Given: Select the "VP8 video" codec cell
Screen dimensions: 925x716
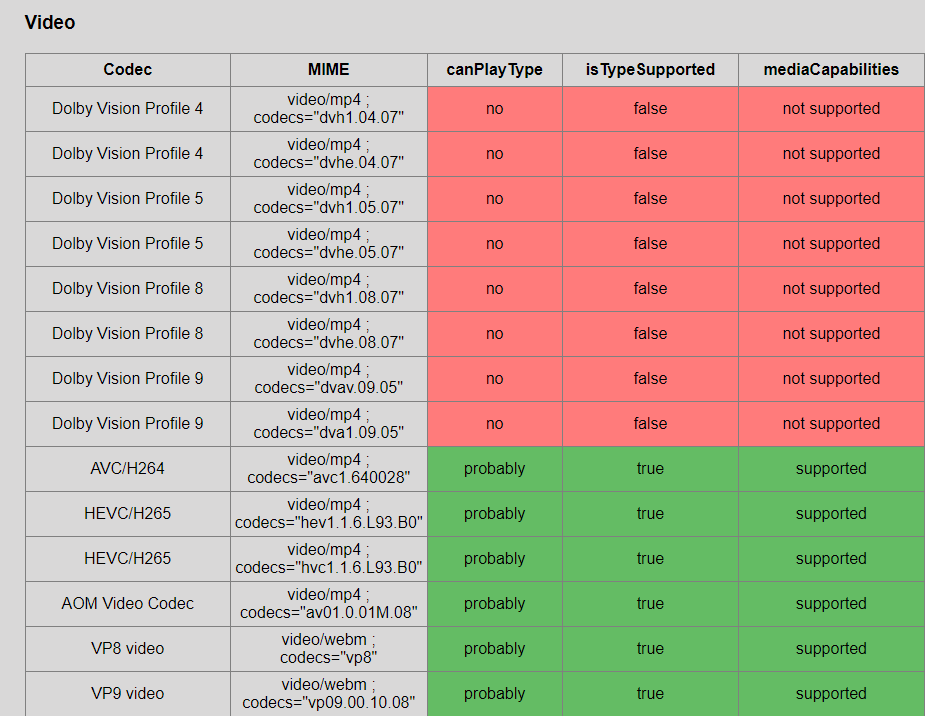Looking at the screenshot, I should [x=128, y=649].
